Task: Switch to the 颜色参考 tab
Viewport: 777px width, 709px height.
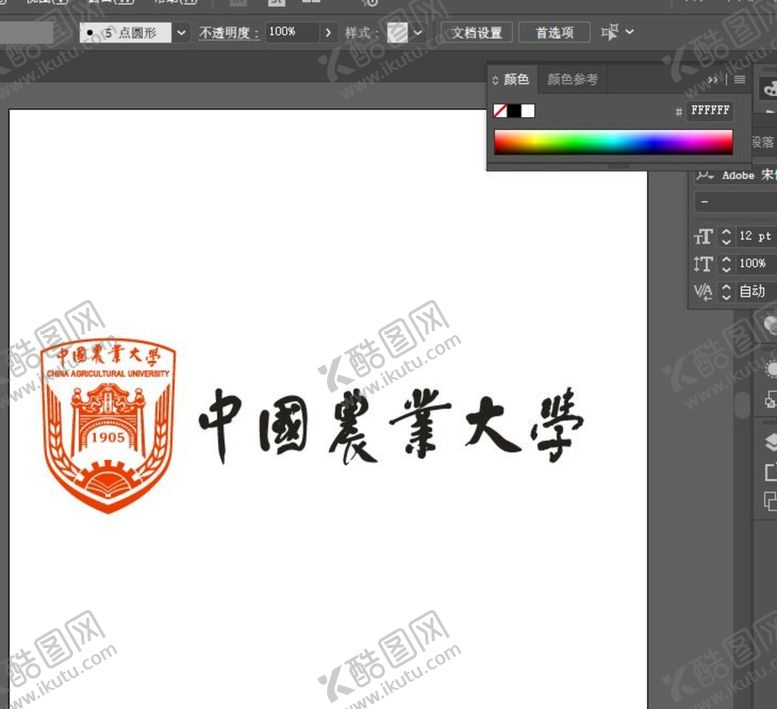Action: (x=573, y=80)
